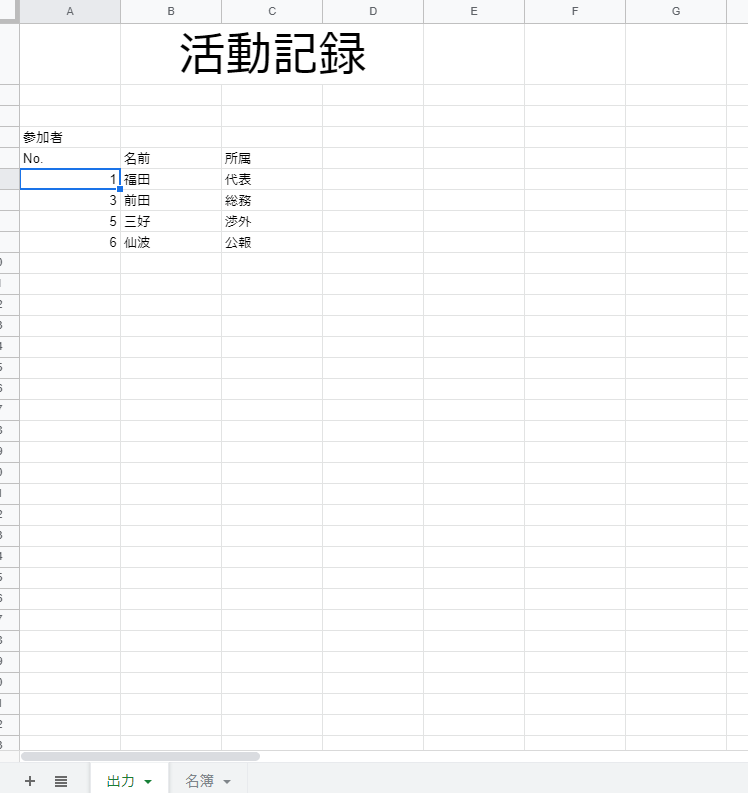This screenshot has height=793, width=748.
Task: Select the 所属 header cell
Action: 272,158
